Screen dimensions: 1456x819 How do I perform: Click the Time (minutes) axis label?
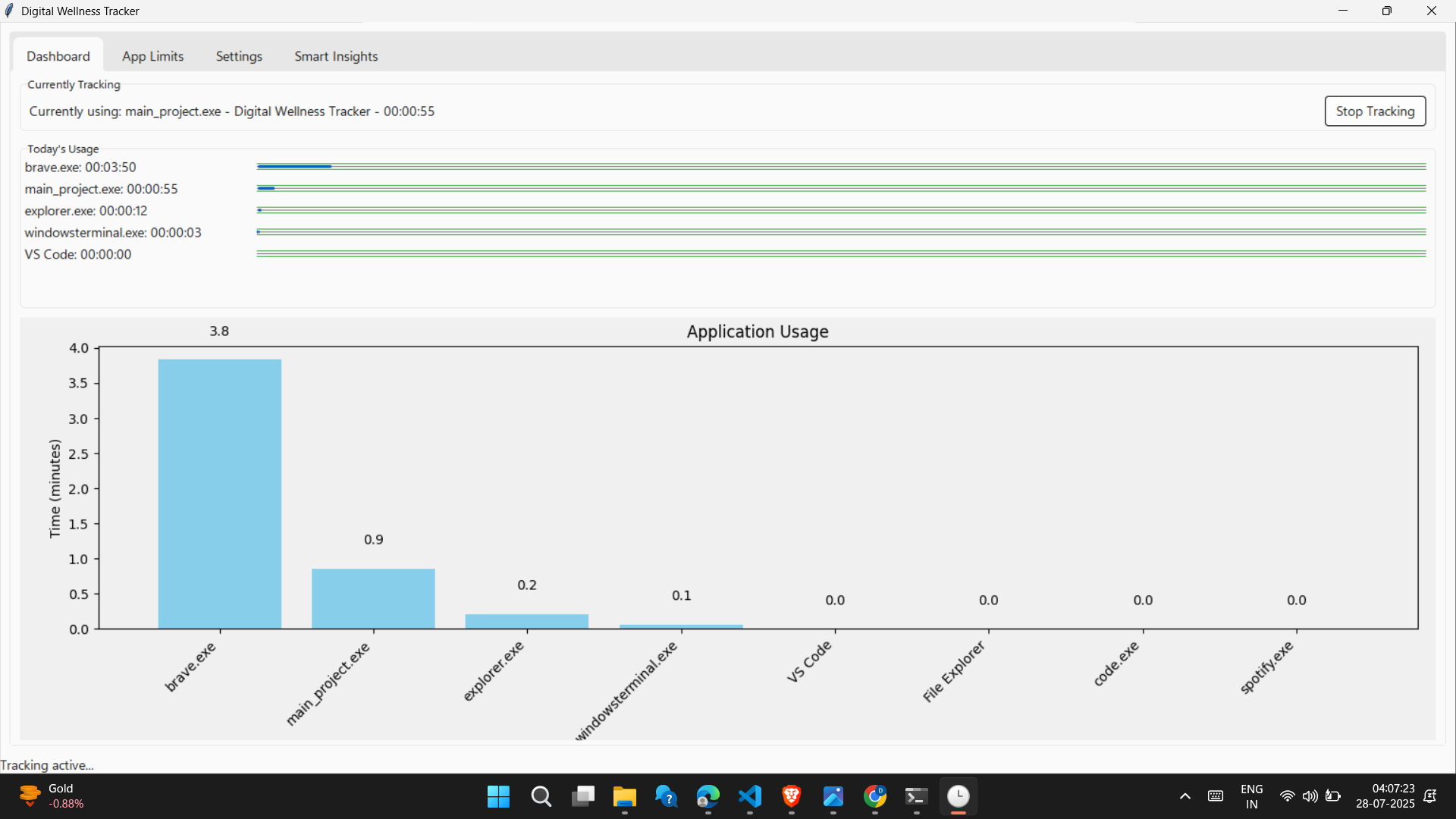tap(55, 488)
